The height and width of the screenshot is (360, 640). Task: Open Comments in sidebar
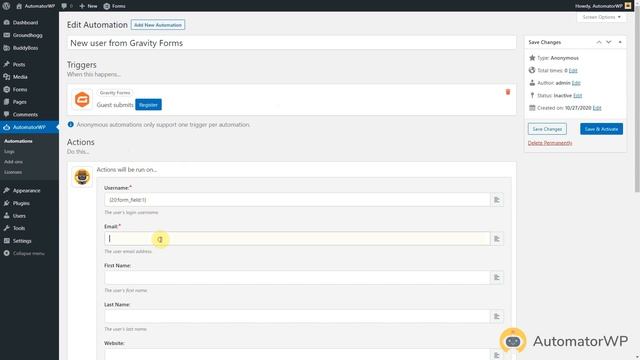click(25, 115)
